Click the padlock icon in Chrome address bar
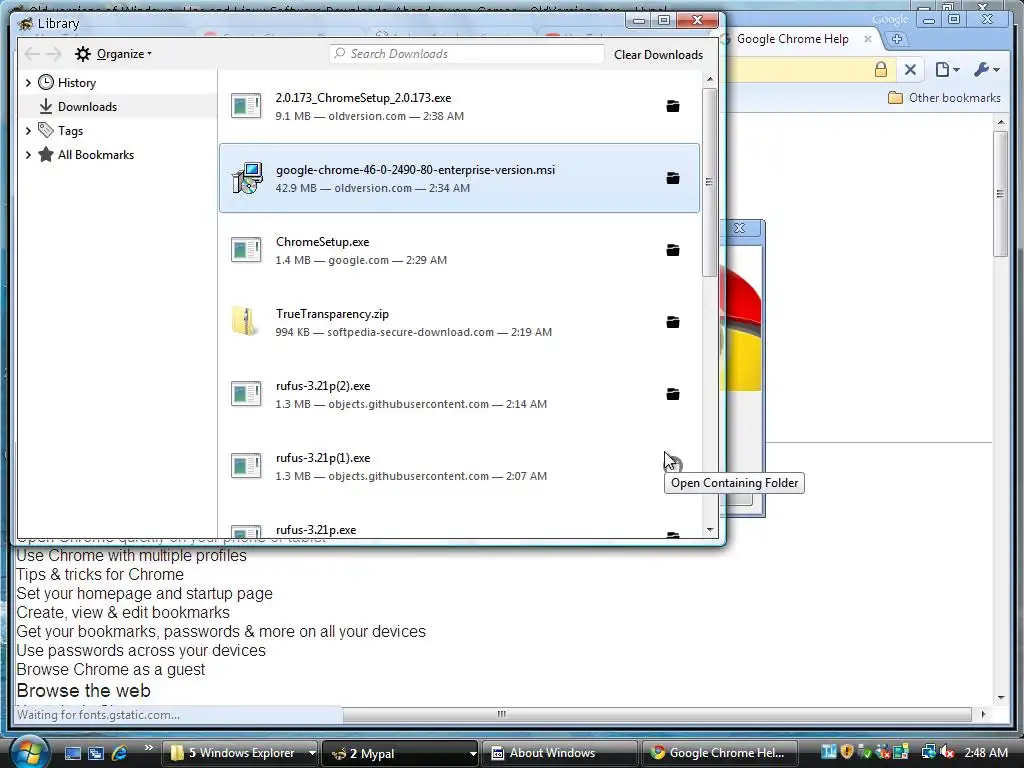The width and height of the screenshot is (1024, 768). 881,69
